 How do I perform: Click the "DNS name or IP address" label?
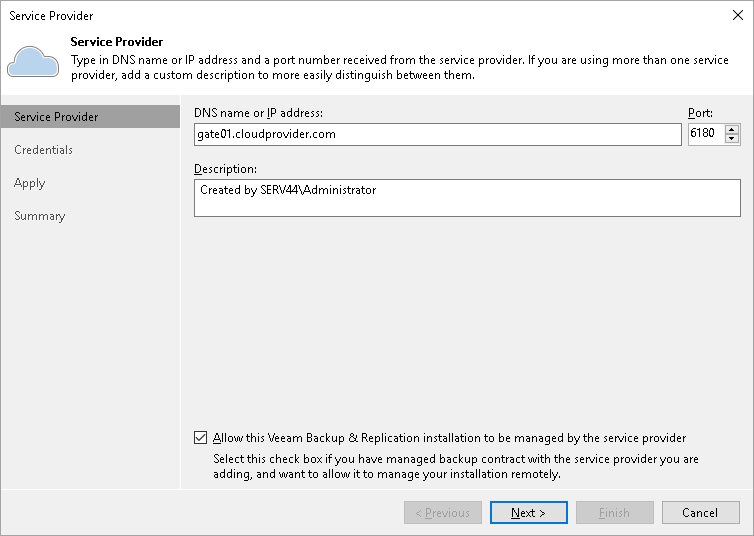point(259,113)
